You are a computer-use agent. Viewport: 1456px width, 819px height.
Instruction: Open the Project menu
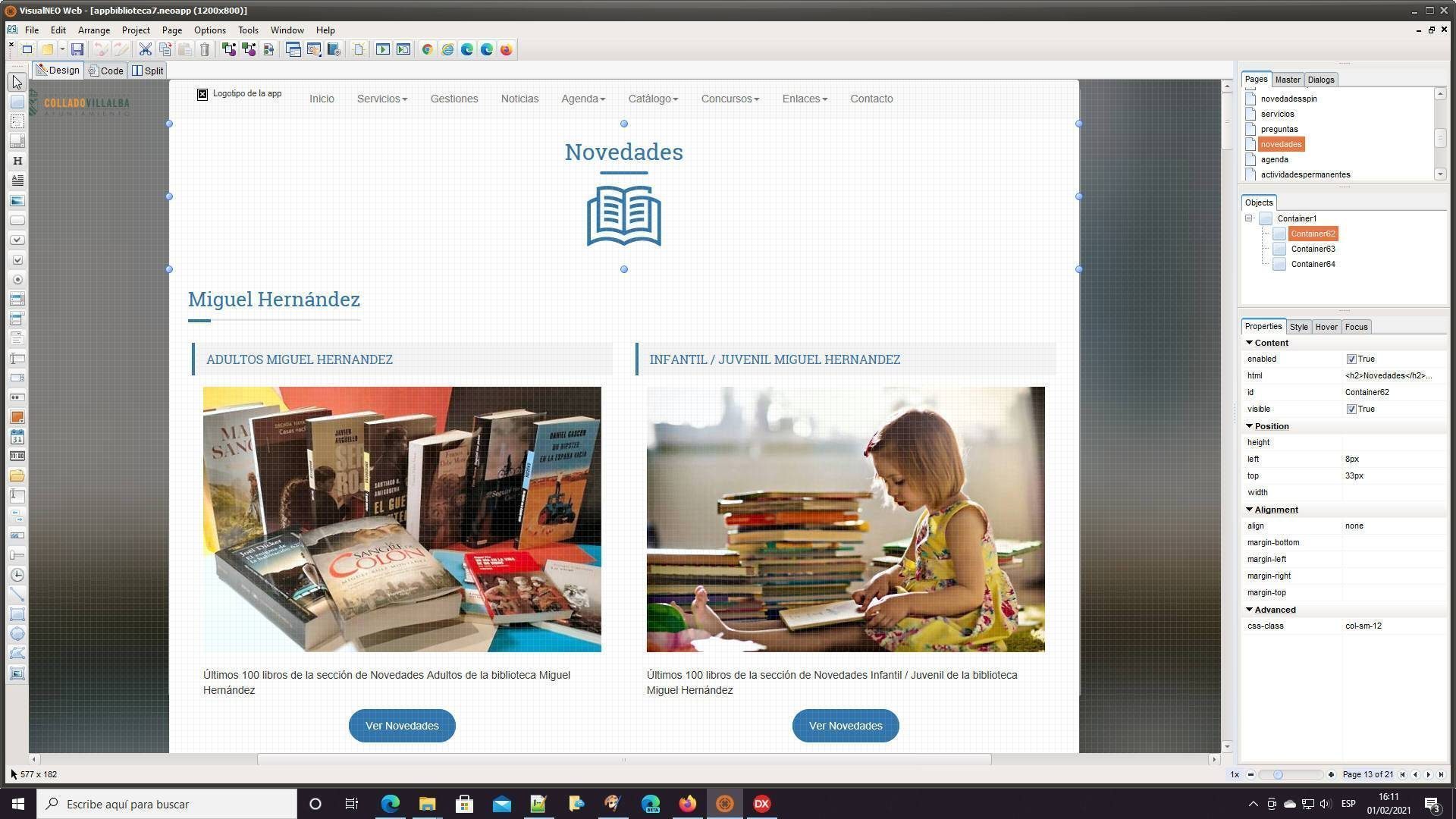pos(136,30)
